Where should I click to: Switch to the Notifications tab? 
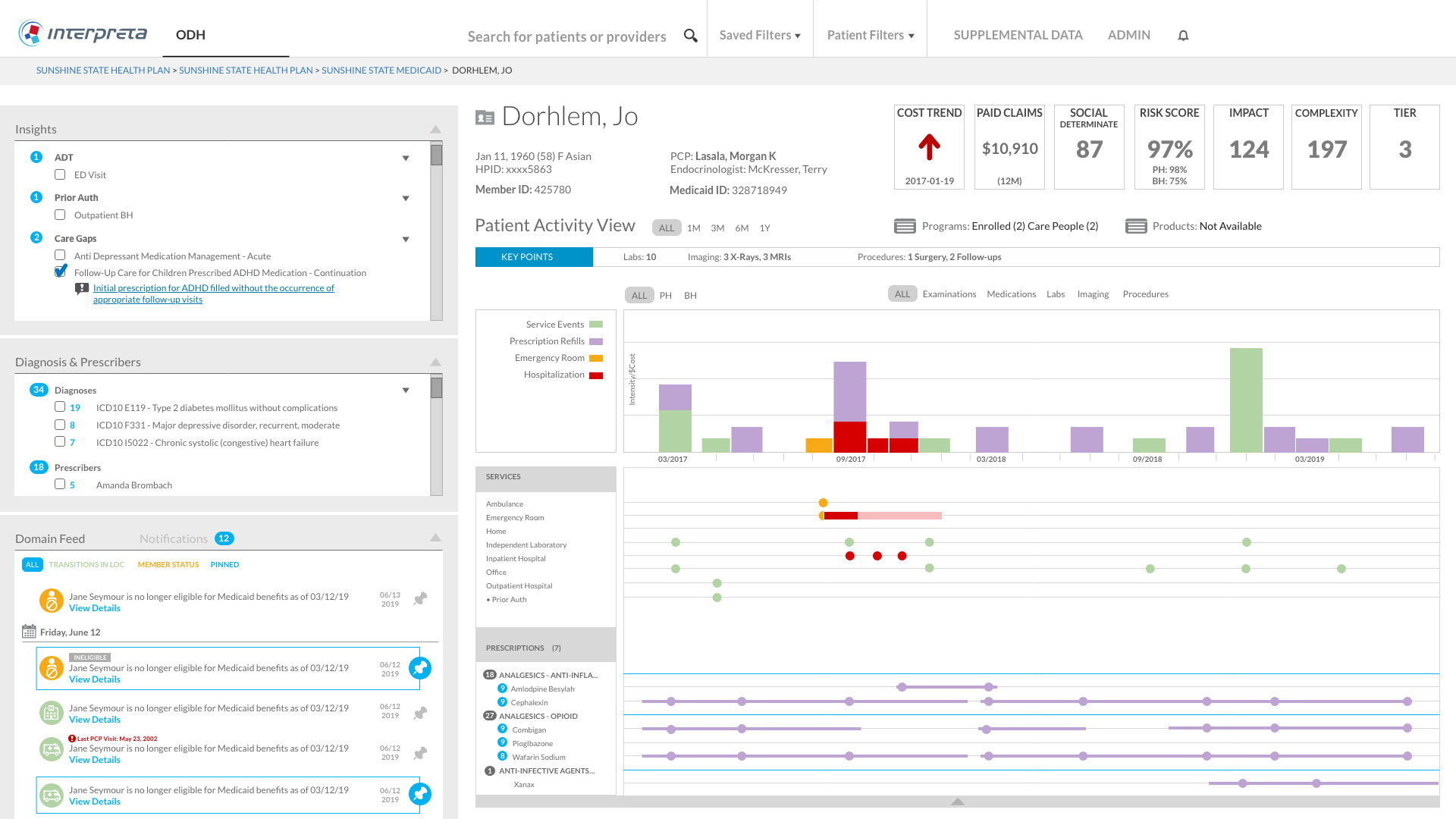tap(174, 538)
